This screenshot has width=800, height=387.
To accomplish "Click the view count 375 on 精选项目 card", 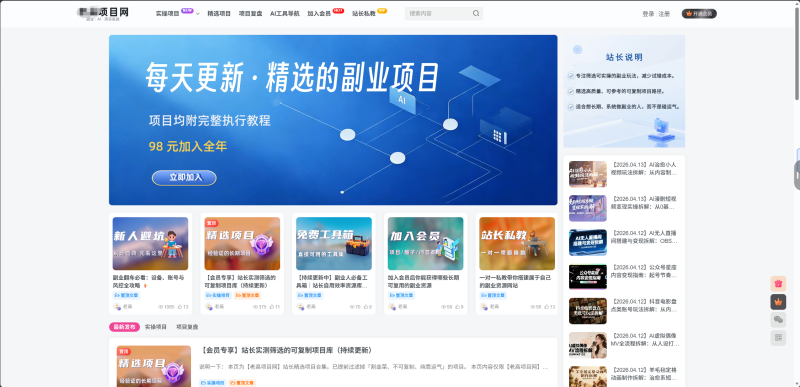I will tap(260, 307).
